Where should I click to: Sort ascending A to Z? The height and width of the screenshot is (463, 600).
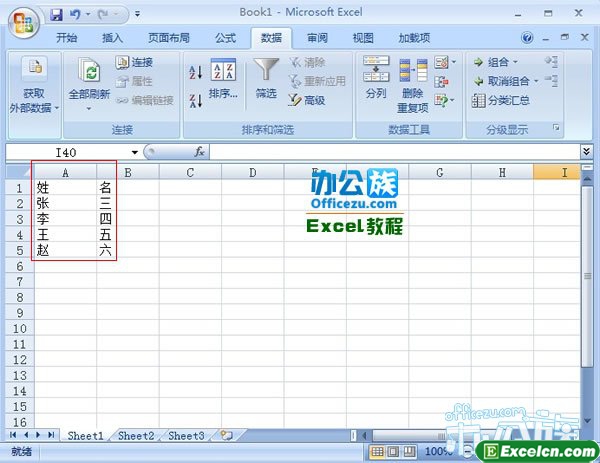pyautogui.click(x=196, y=72)
